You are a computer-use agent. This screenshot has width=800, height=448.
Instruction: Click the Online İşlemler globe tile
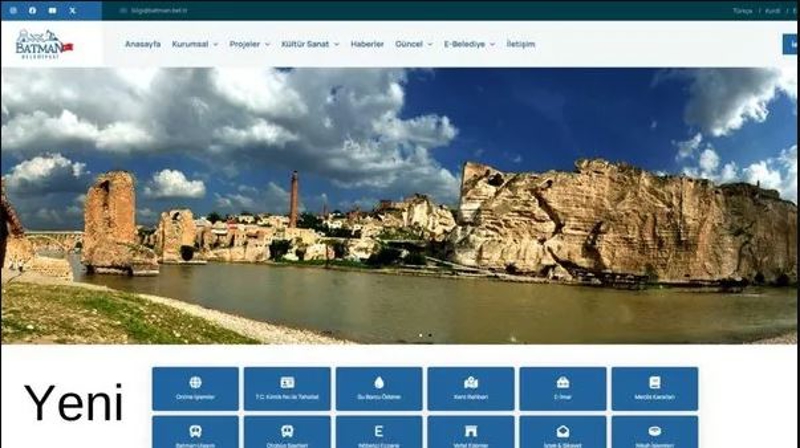tap(195, 388)
